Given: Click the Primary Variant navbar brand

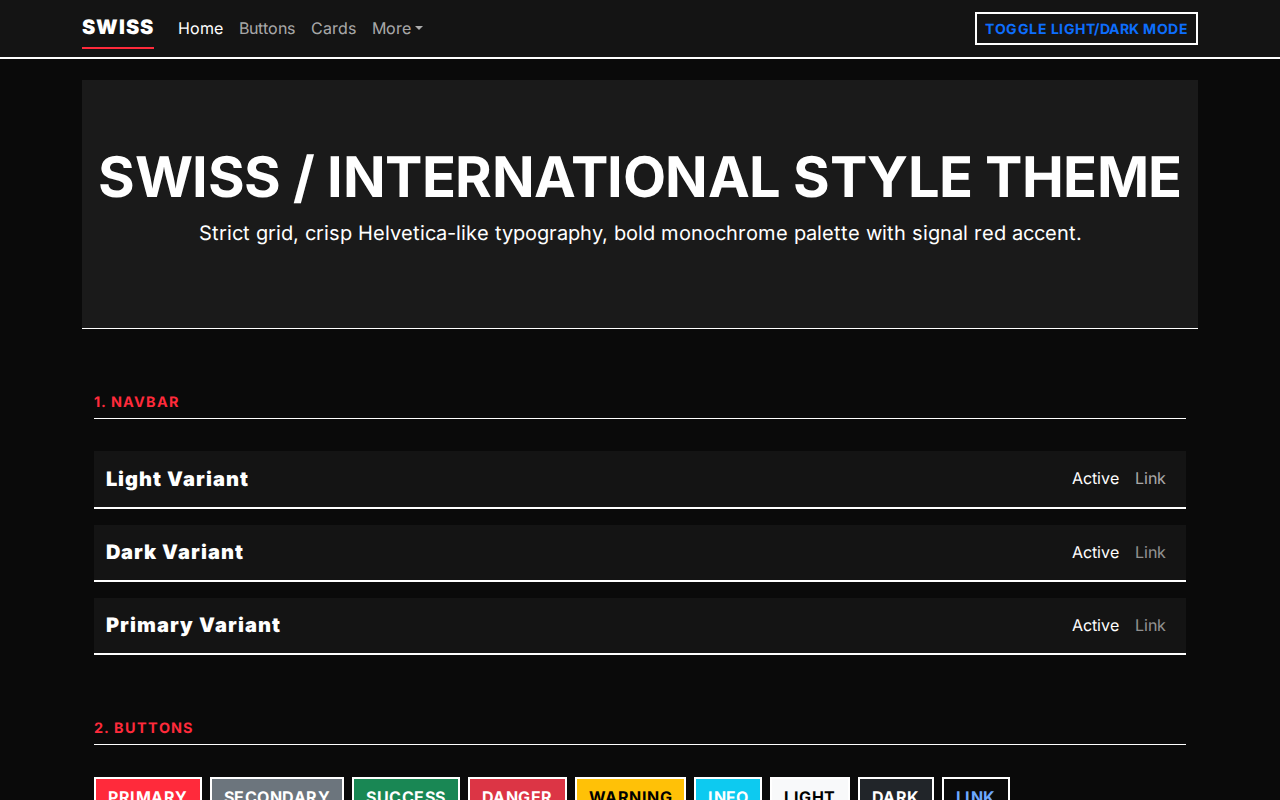Looking at the screenshot, I should pyautogui.click(x=193, y=625).
